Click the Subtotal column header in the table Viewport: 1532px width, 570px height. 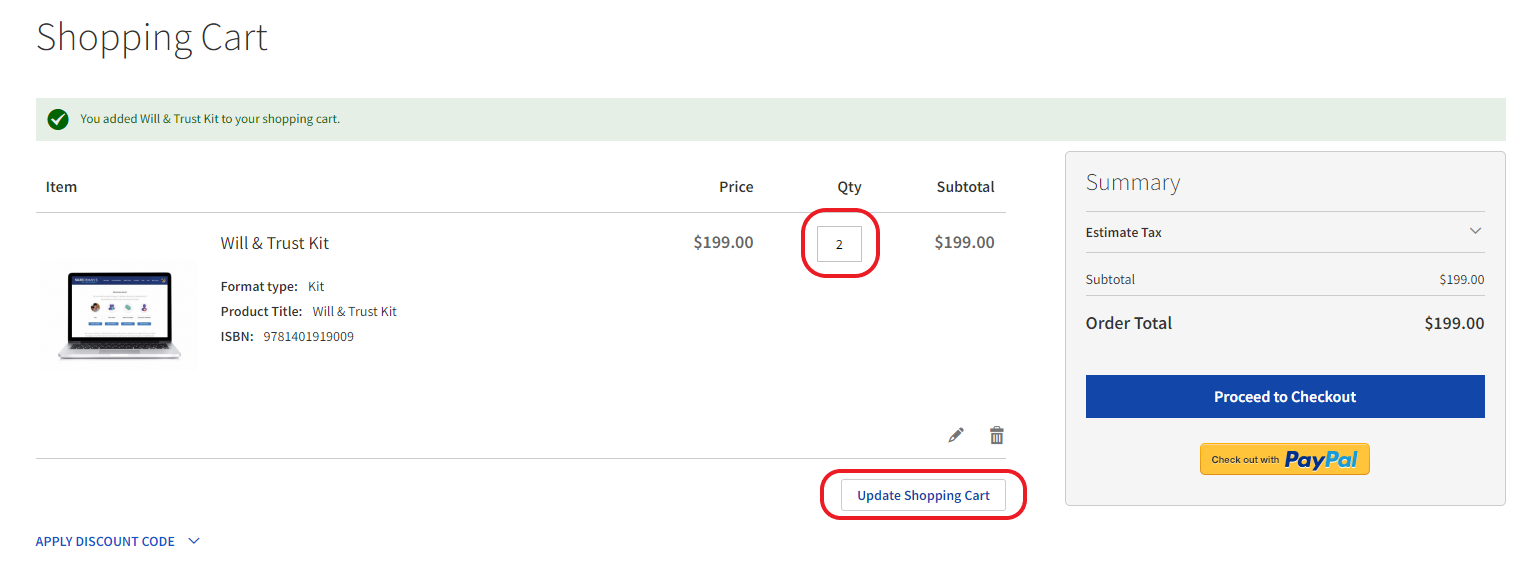965,187
